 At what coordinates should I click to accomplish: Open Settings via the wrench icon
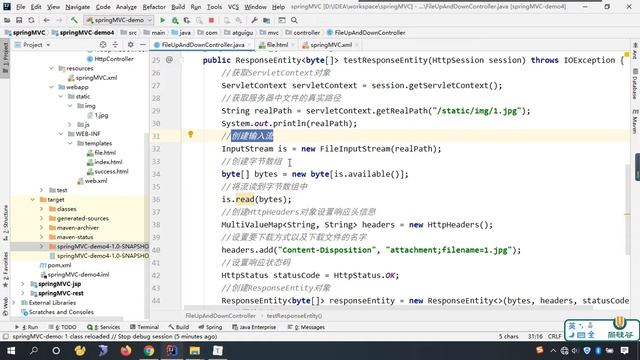254,20
